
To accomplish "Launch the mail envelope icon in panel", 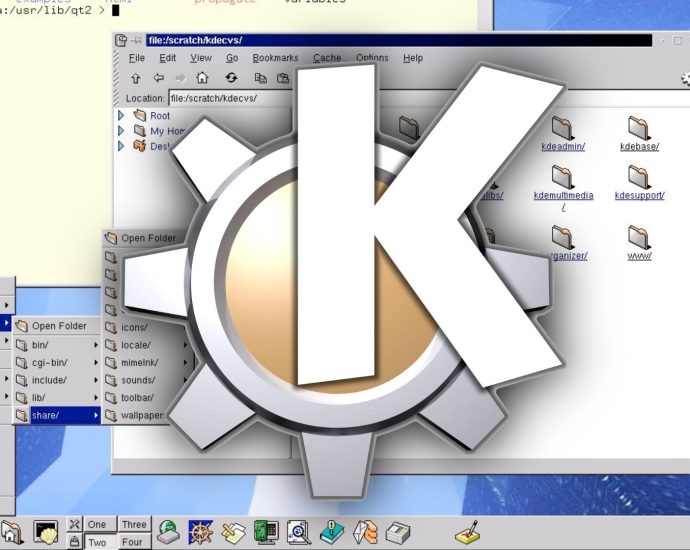I will pos(365,532).
